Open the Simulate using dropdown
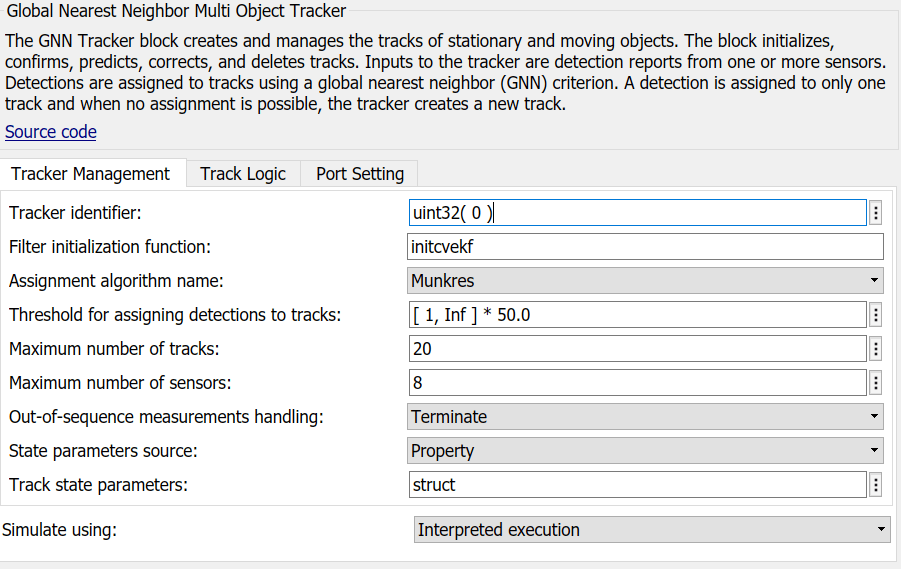 pyautogui.click(x=652, y=530)
